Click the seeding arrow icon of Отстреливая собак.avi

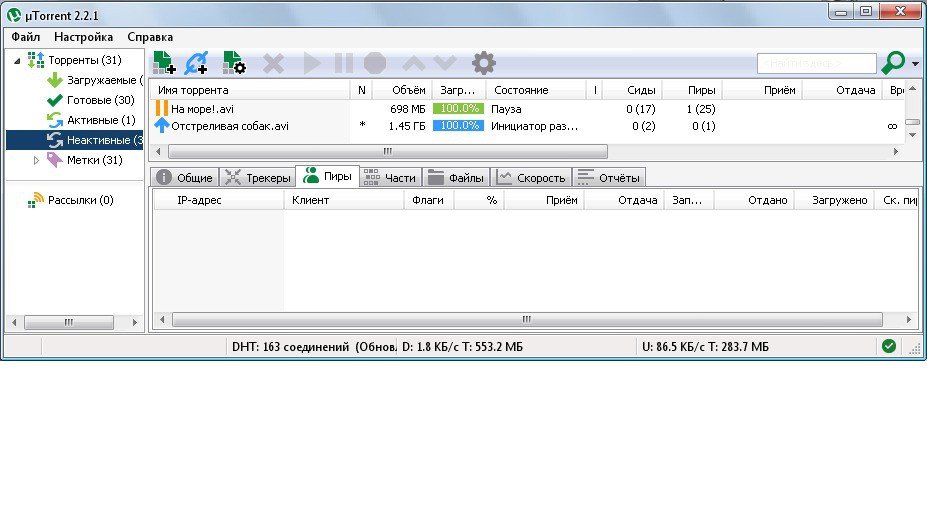[161, 125]
